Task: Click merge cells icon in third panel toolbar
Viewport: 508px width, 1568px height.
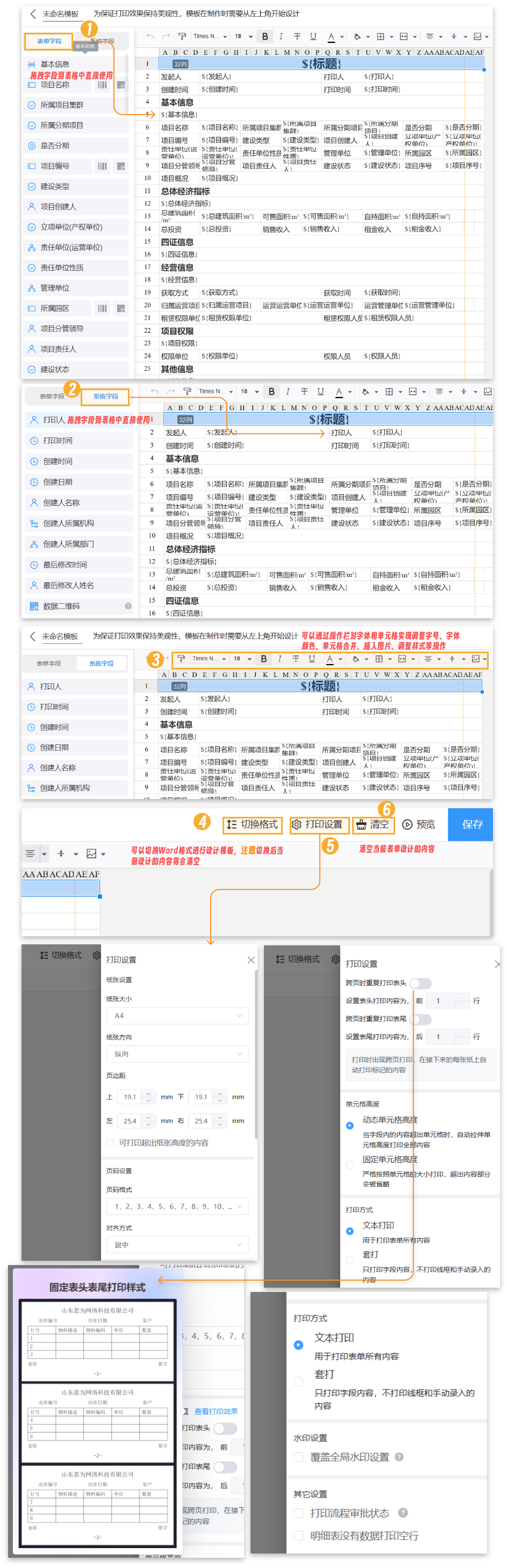Action: click(x=402, y=659)
